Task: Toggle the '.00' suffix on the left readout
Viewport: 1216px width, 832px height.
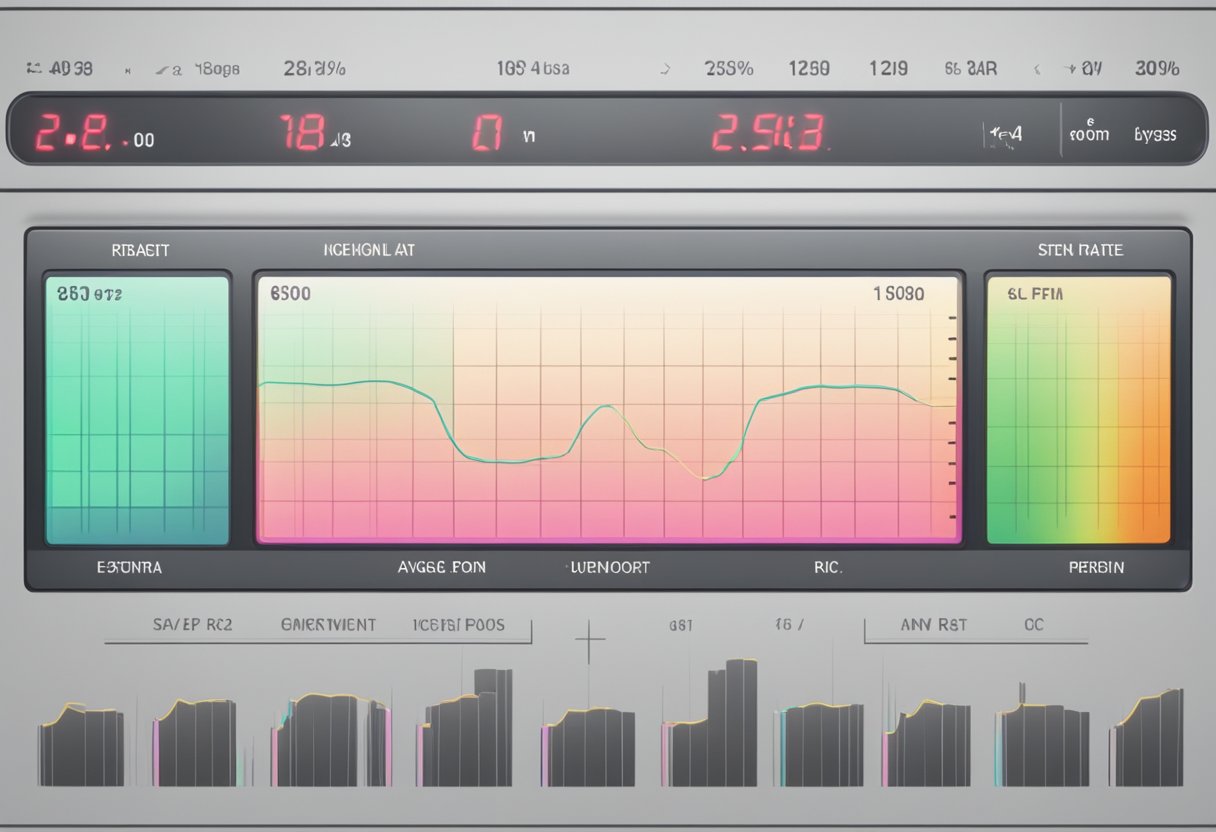Action: point(138,141)
